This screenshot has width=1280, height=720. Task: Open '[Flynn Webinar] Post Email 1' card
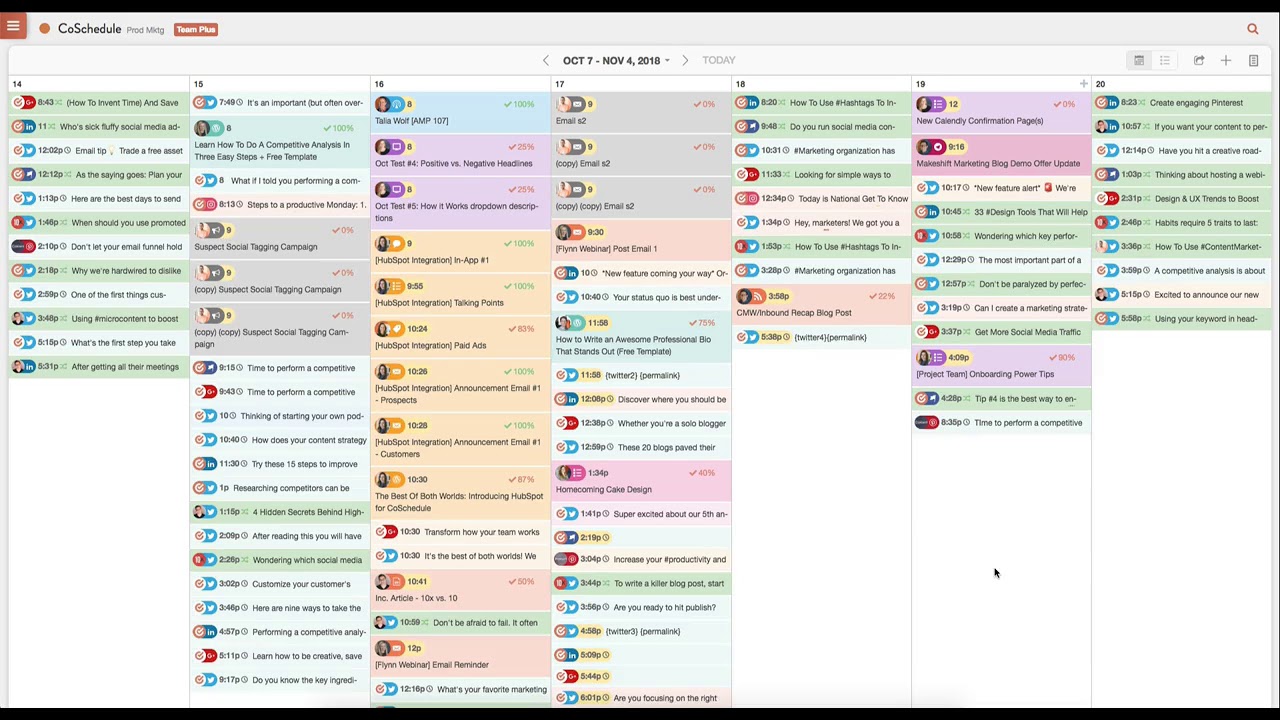coord(640,240)
